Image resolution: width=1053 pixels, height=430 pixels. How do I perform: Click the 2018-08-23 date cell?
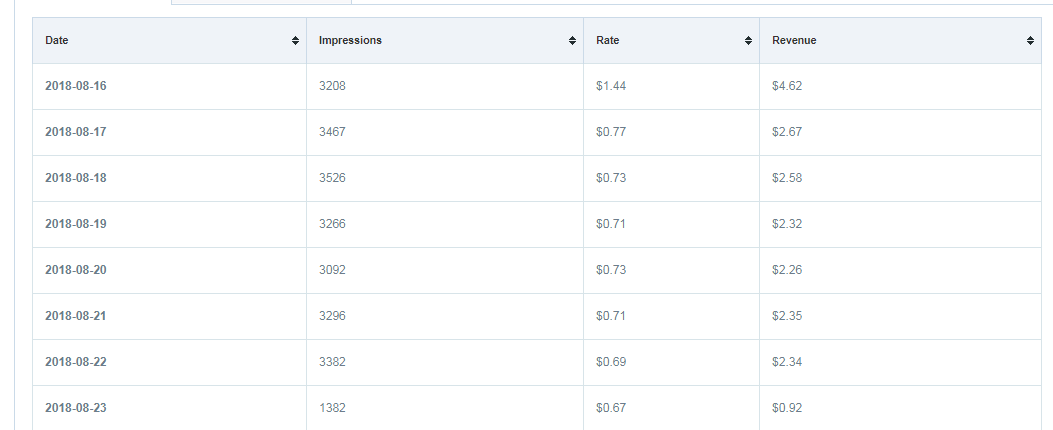pos(76,408)
